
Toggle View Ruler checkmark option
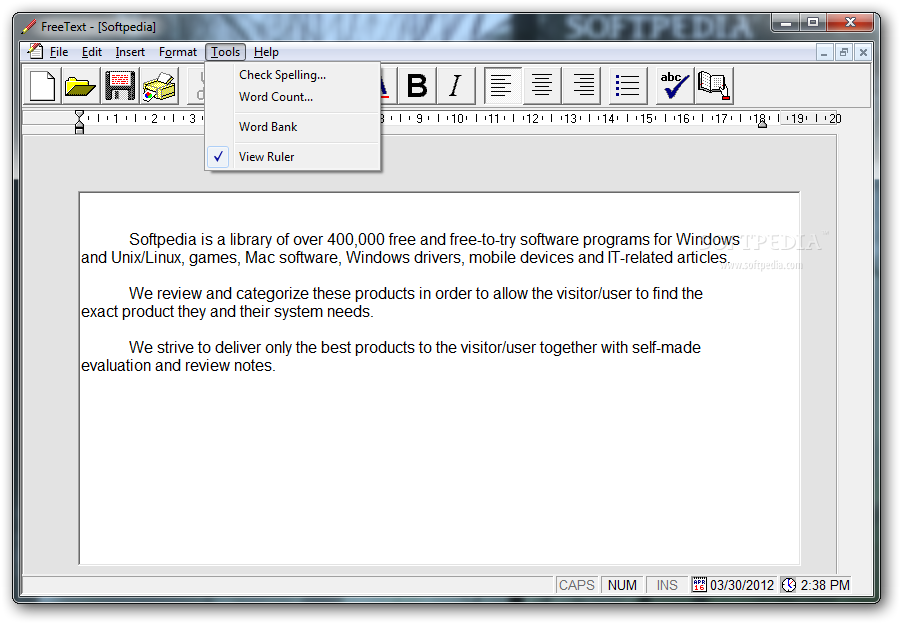point(293,156)
